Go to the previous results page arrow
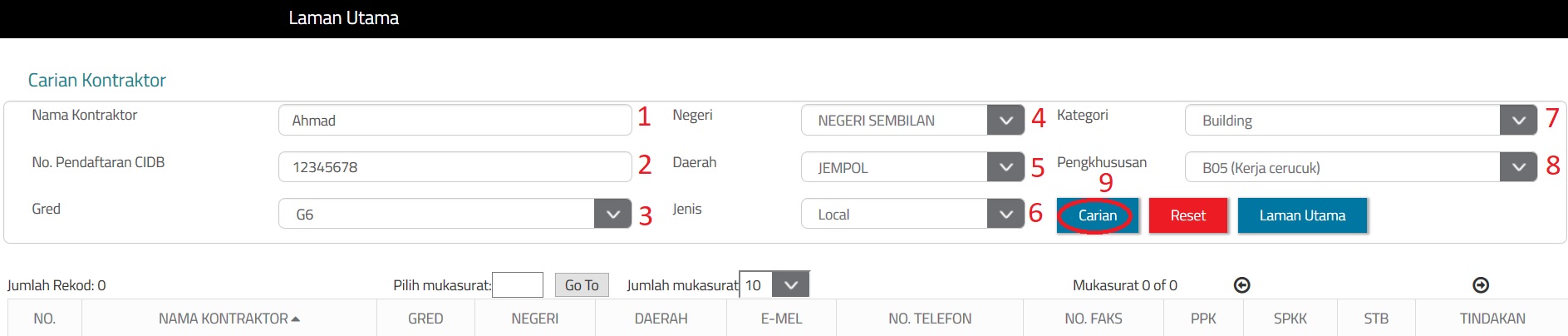Image resolution: width=1568 pixels, height=336 pixels. [1241, 285]
